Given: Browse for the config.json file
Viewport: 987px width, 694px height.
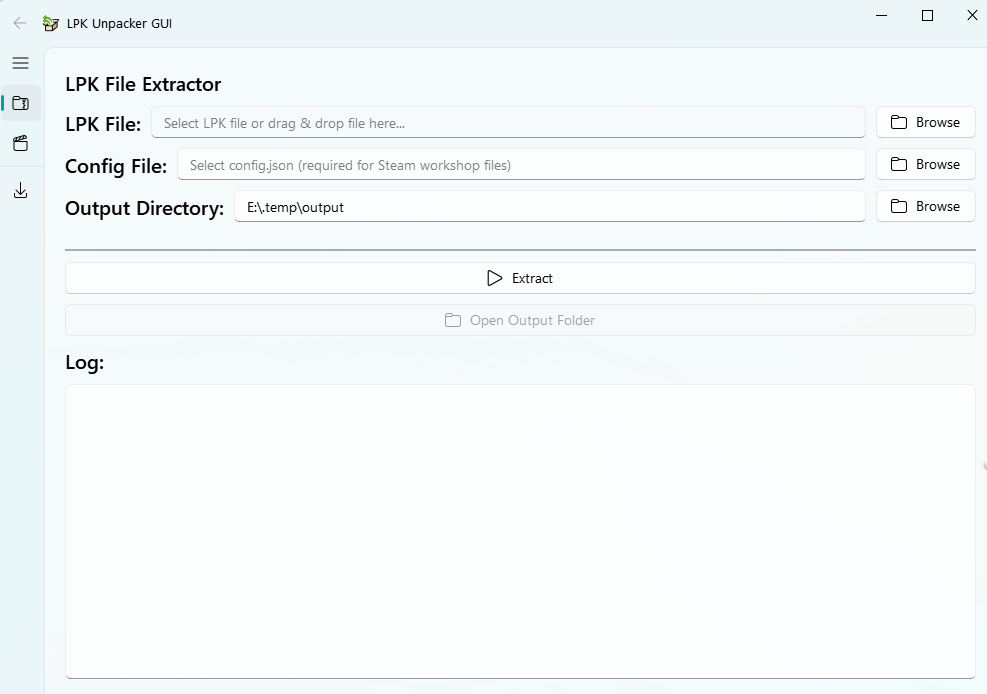Looking at the screenshot, I should [x=925, y=164].
